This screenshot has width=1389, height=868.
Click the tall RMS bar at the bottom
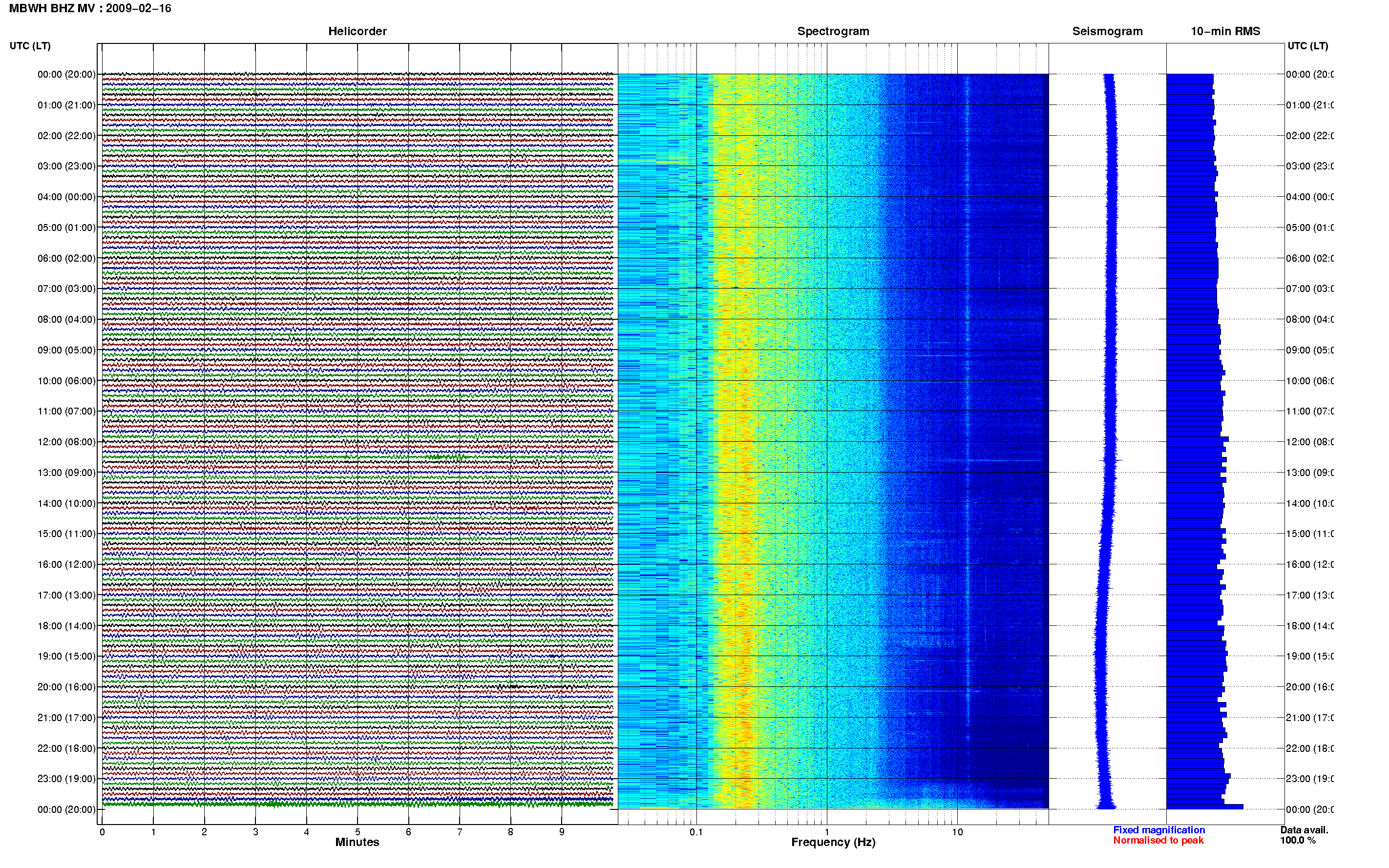[1205, 806]
